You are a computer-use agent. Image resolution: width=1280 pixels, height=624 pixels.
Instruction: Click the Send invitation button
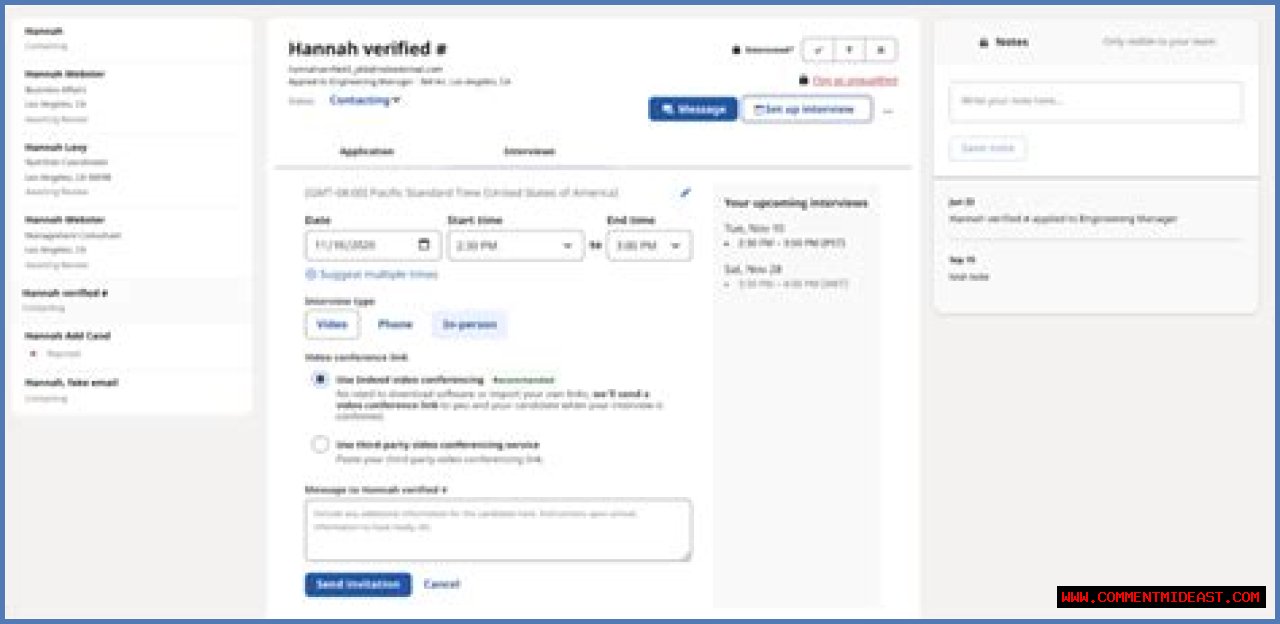tap(357, 584)
